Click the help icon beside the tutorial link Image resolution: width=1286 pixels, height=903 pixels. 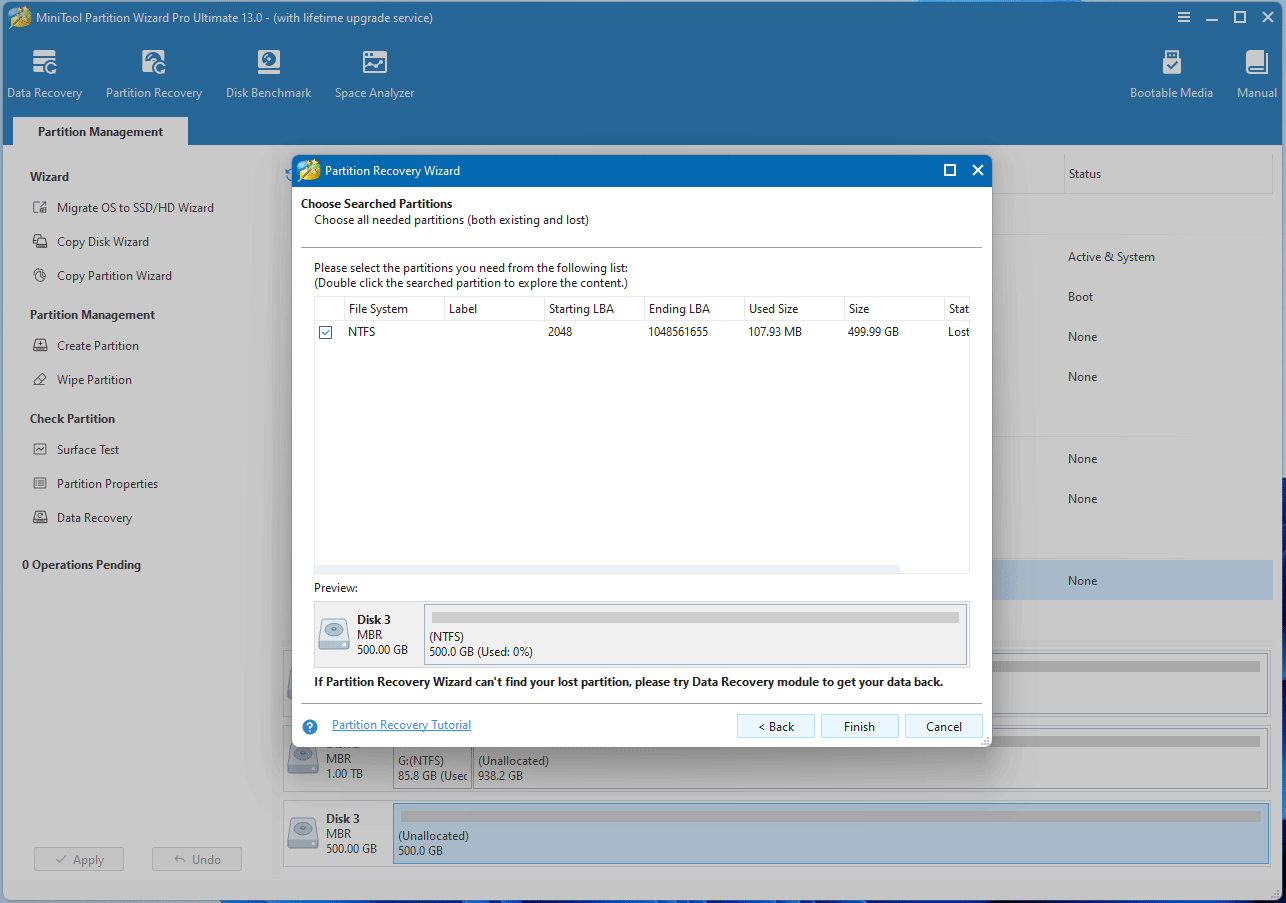click(x=310, y=727)
